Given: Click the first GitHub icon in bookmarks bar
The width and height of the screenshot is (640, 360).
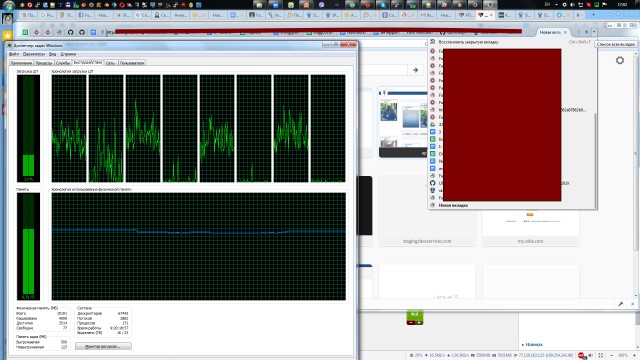Looking at the screenshot, I should click(71, 32).
